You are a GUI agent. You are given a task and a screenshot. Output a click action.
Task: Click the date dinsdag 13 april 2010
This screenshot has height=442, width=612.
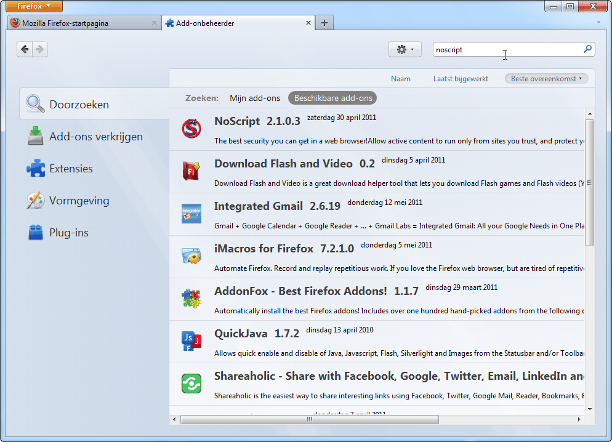pyautogui.click(x=340, y=330)
